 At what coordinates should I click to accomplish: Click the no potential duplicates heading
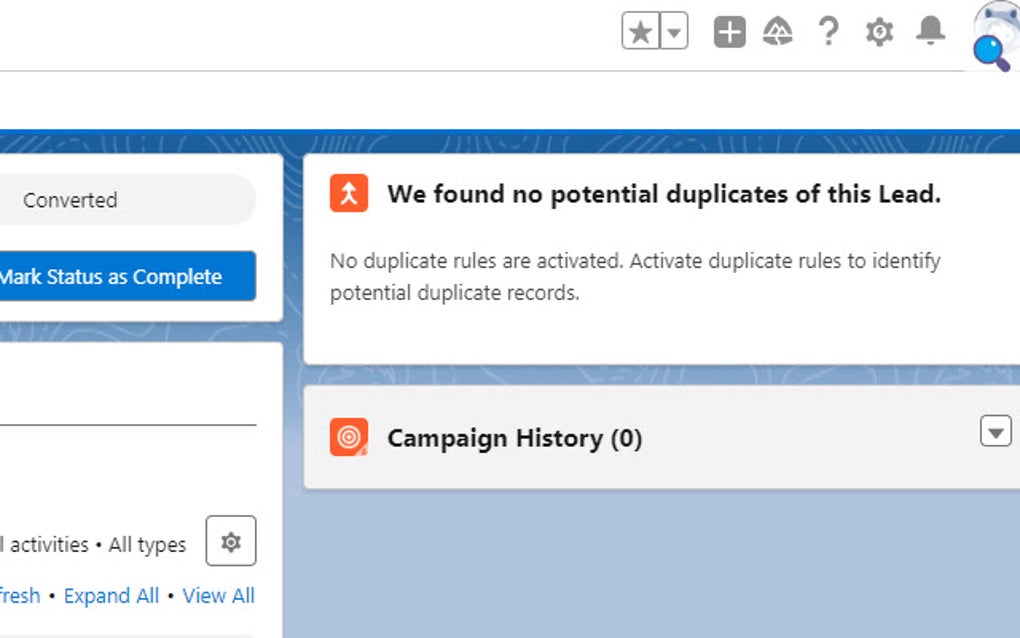pyautogui.click(x=664, y=194)
